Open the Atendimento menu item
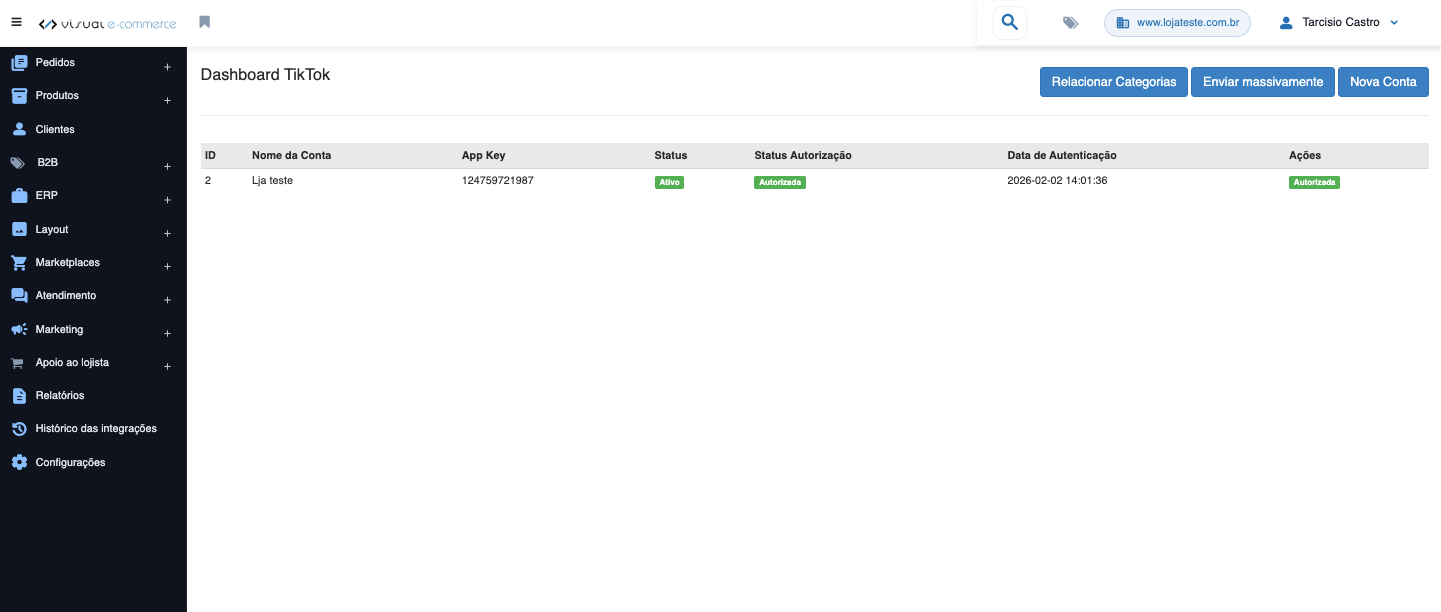Image resolution: width=1441 pixels, height=612 pixels. pyautogui.click(x=66, y=296)
